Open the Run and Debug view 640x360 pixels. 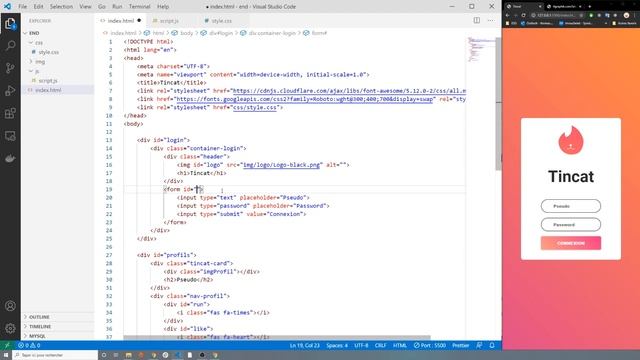pyautogui.click(x=10, y=91)
